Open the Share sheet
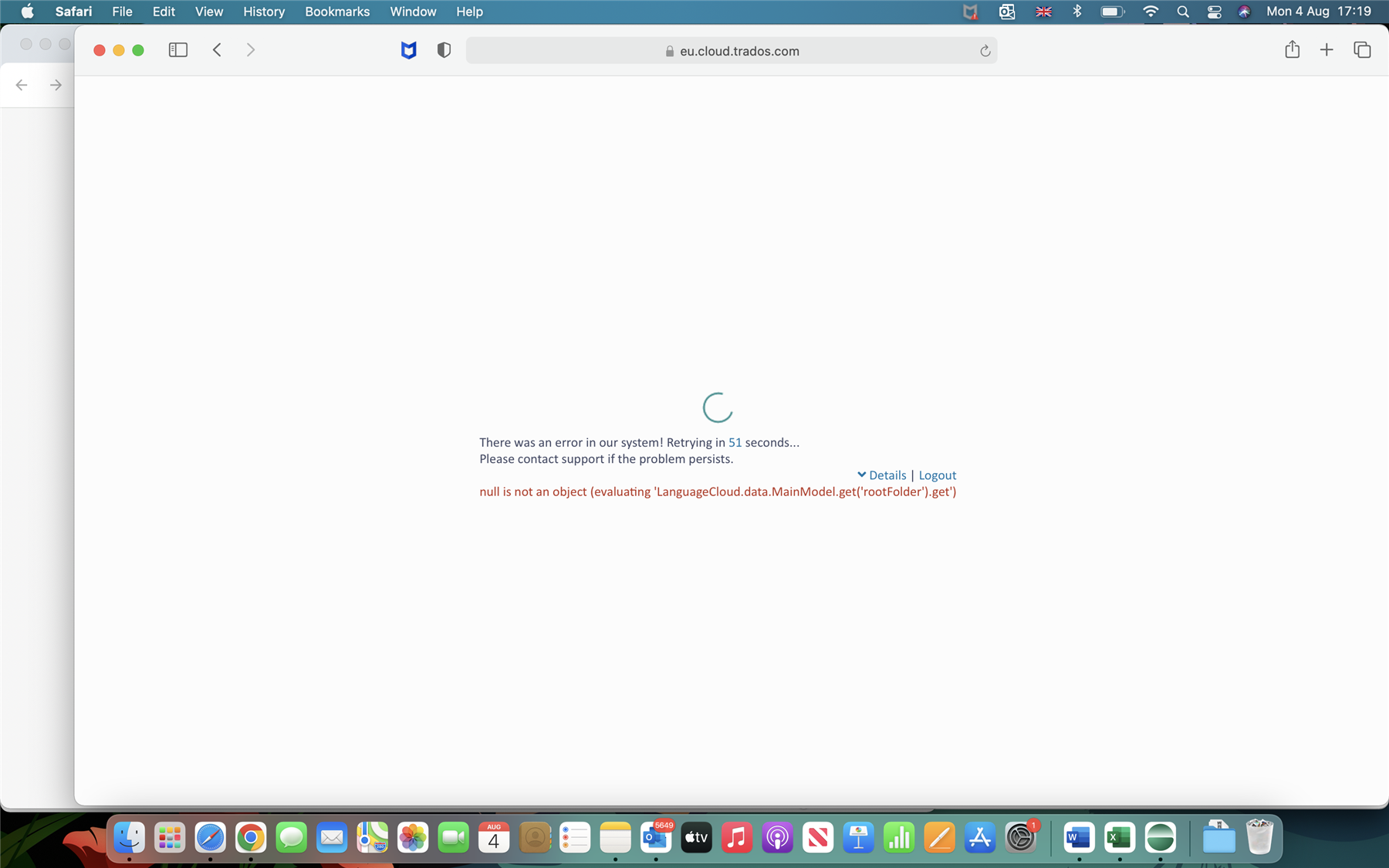This screenshot has height=868, width=1389. (x=1292, y=49)
